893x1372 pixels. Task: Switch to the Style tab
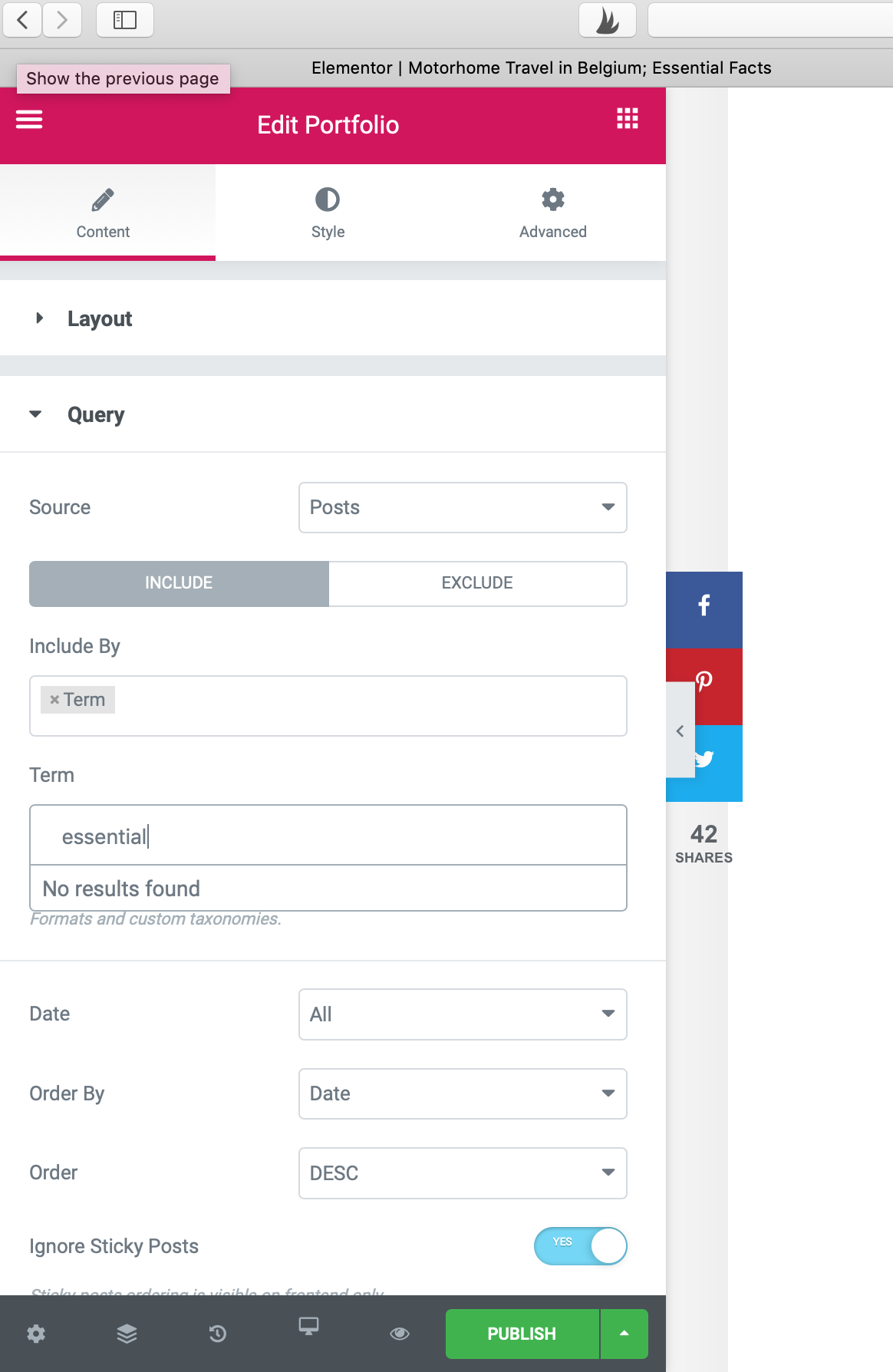point(328,213)
